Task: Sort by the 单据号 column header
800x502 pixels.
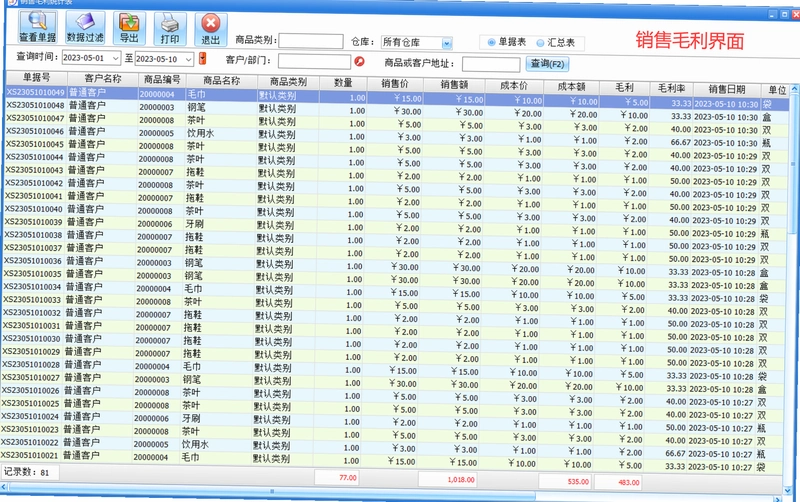Action: pos(36,78)
